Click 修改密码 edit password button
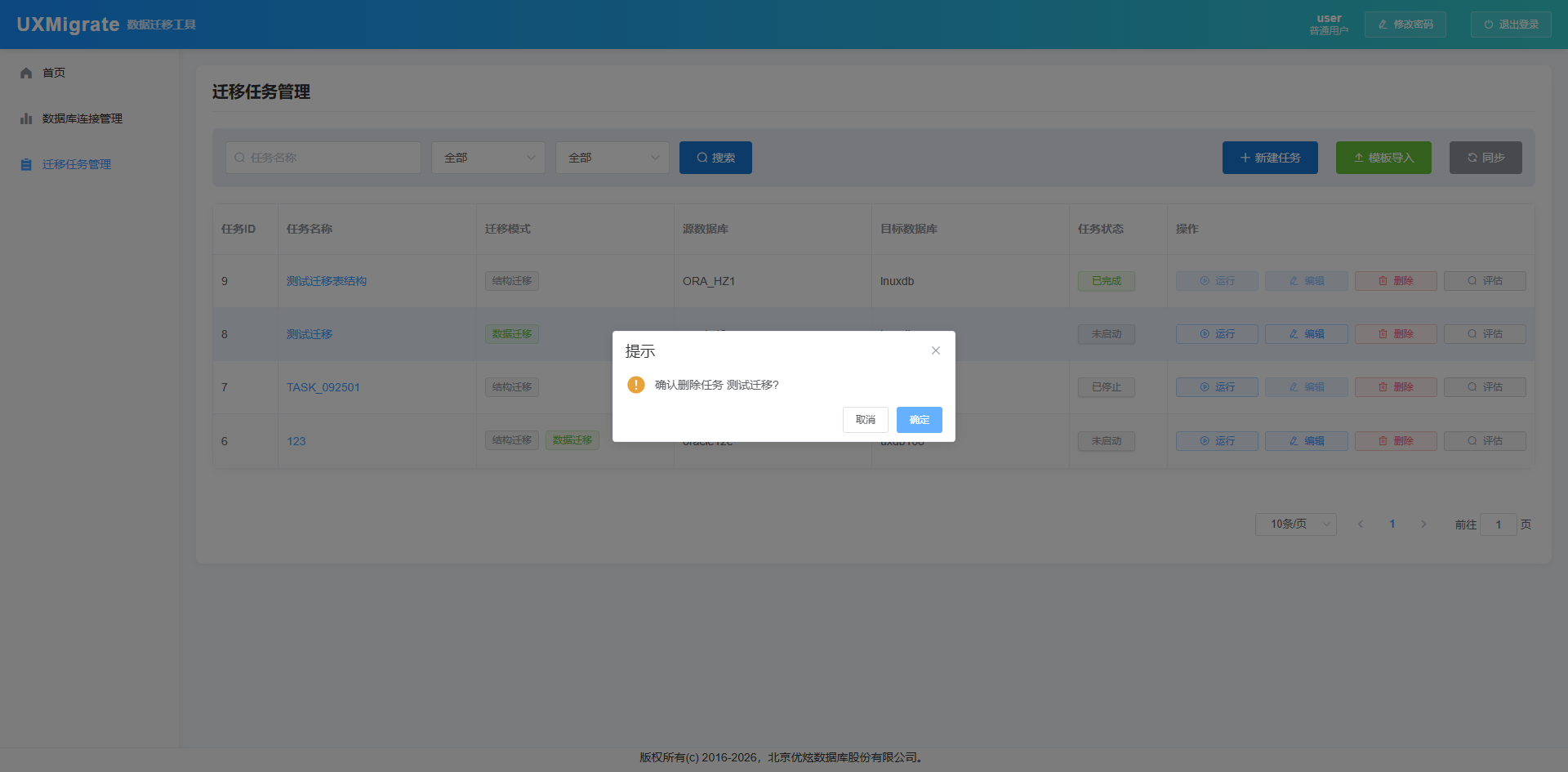The height and width of the screenshot is (772, 1568). click(1405, 25)
